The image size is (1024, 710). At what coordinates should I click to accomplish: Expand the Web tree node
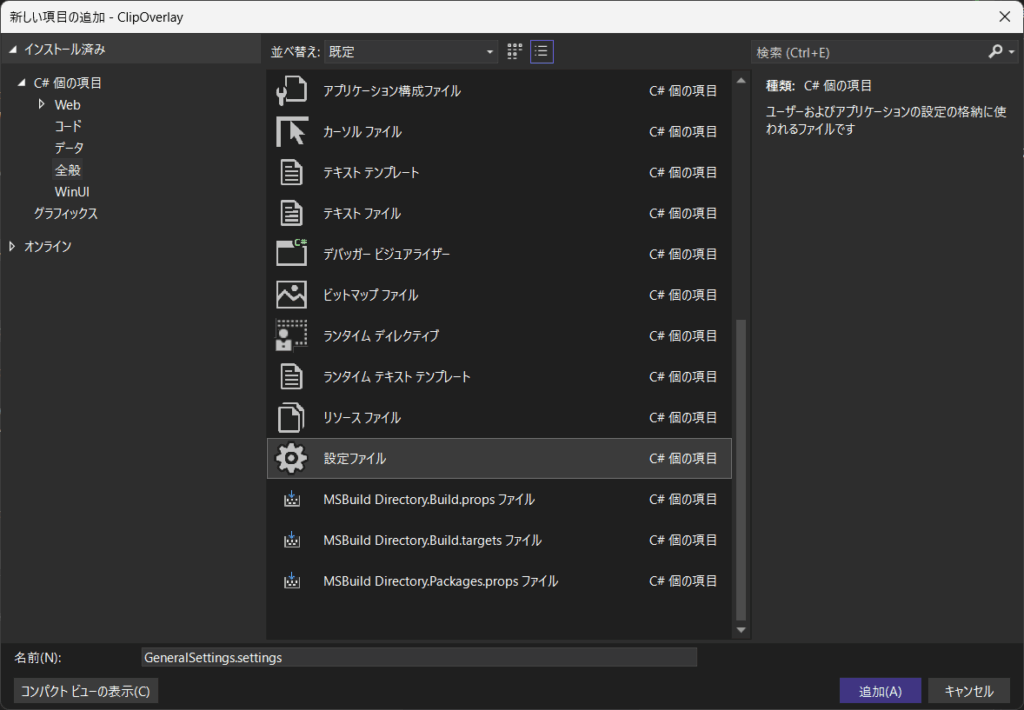tap(42, 104)
